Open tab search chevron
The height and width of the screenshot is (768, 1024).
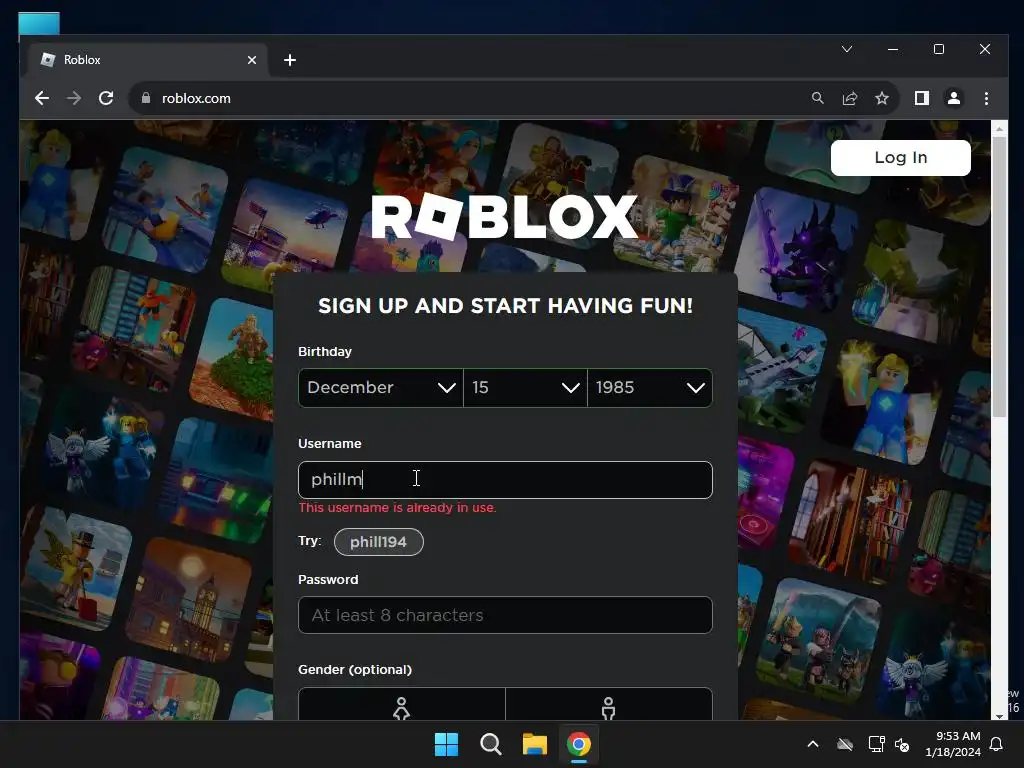(847, 49)
